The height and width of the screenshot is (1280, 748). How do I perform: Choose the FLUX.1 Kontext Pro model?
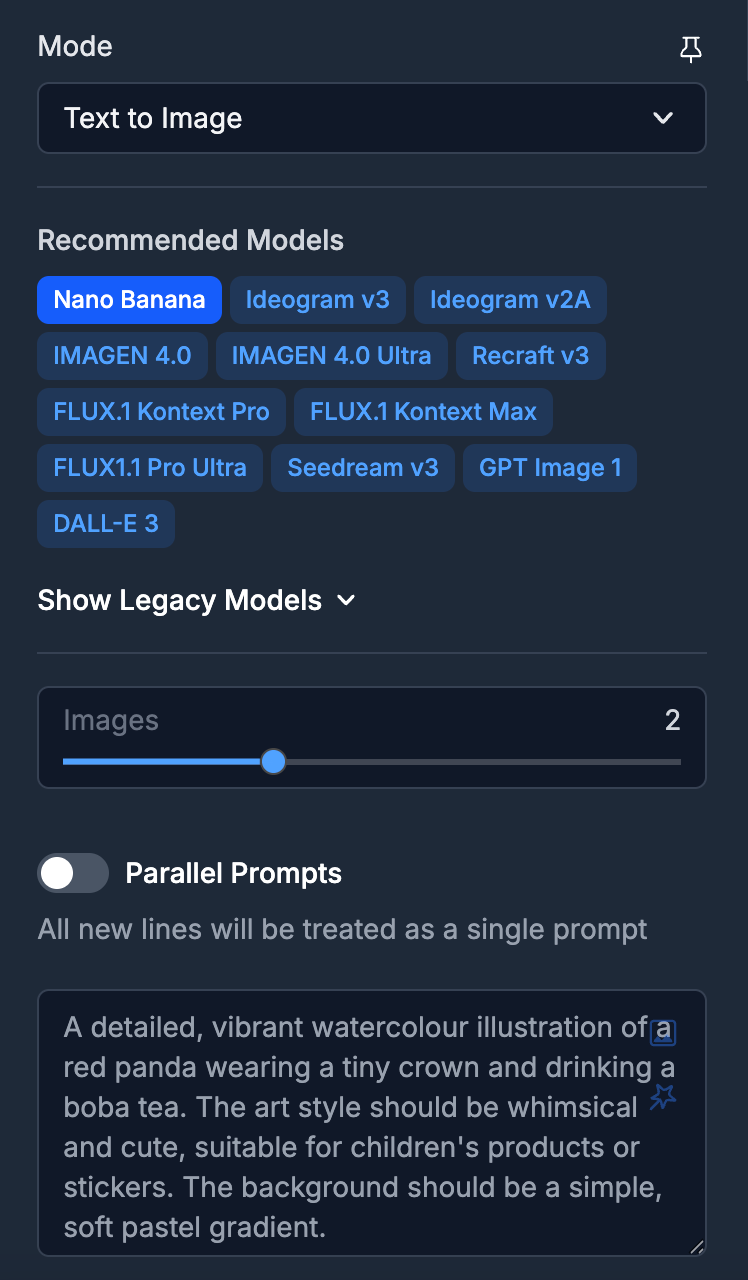[161, 412]
